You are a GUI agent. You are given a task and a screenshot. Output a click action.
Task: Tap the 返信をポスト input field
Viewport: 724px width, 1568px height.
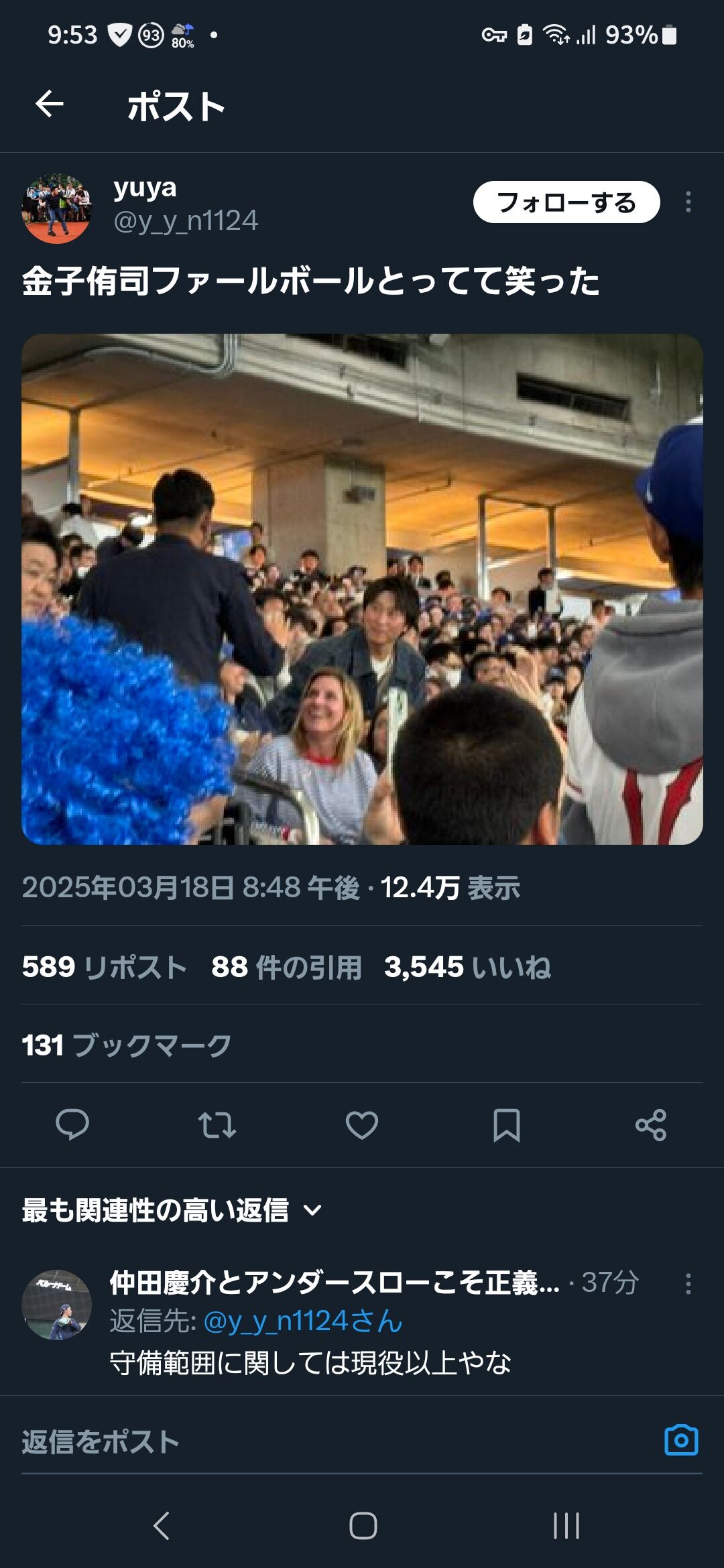(335, 1442)
